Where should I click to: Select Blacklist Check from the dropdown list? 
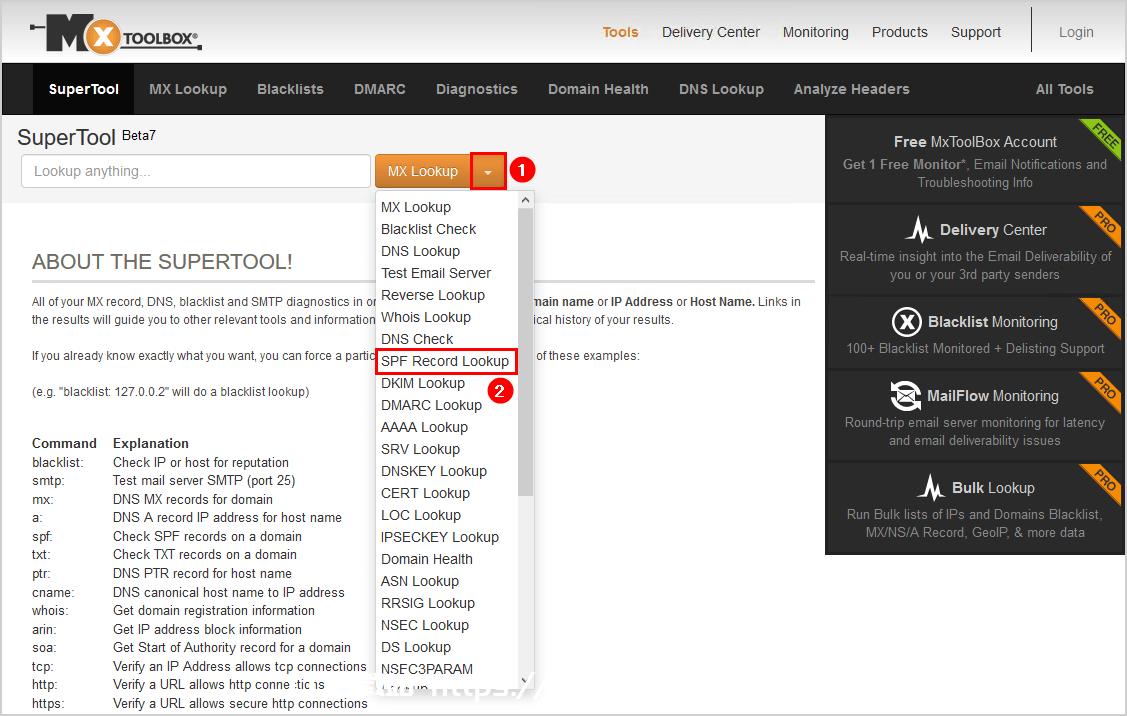pos(428,229)
